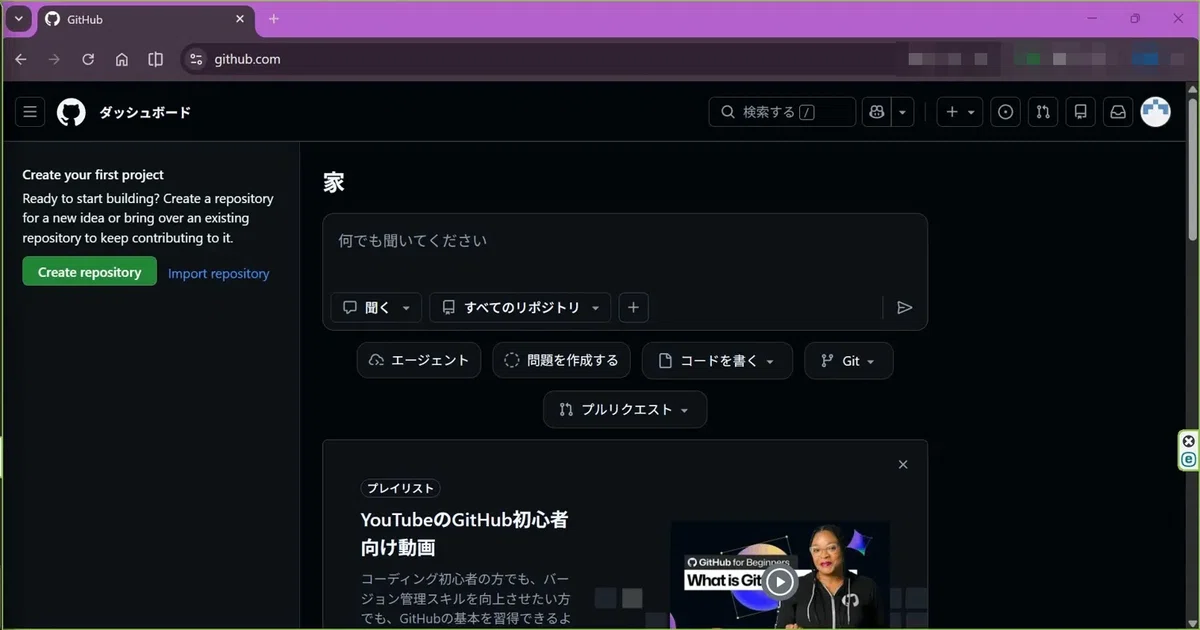Open Copilot chat icon in header

click(x=877, y=112)
